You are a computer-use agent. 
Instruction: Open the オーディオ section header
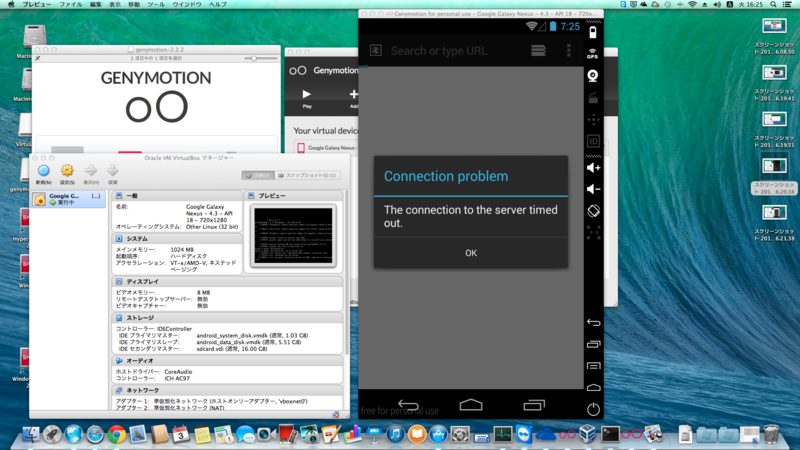(228, 360)
